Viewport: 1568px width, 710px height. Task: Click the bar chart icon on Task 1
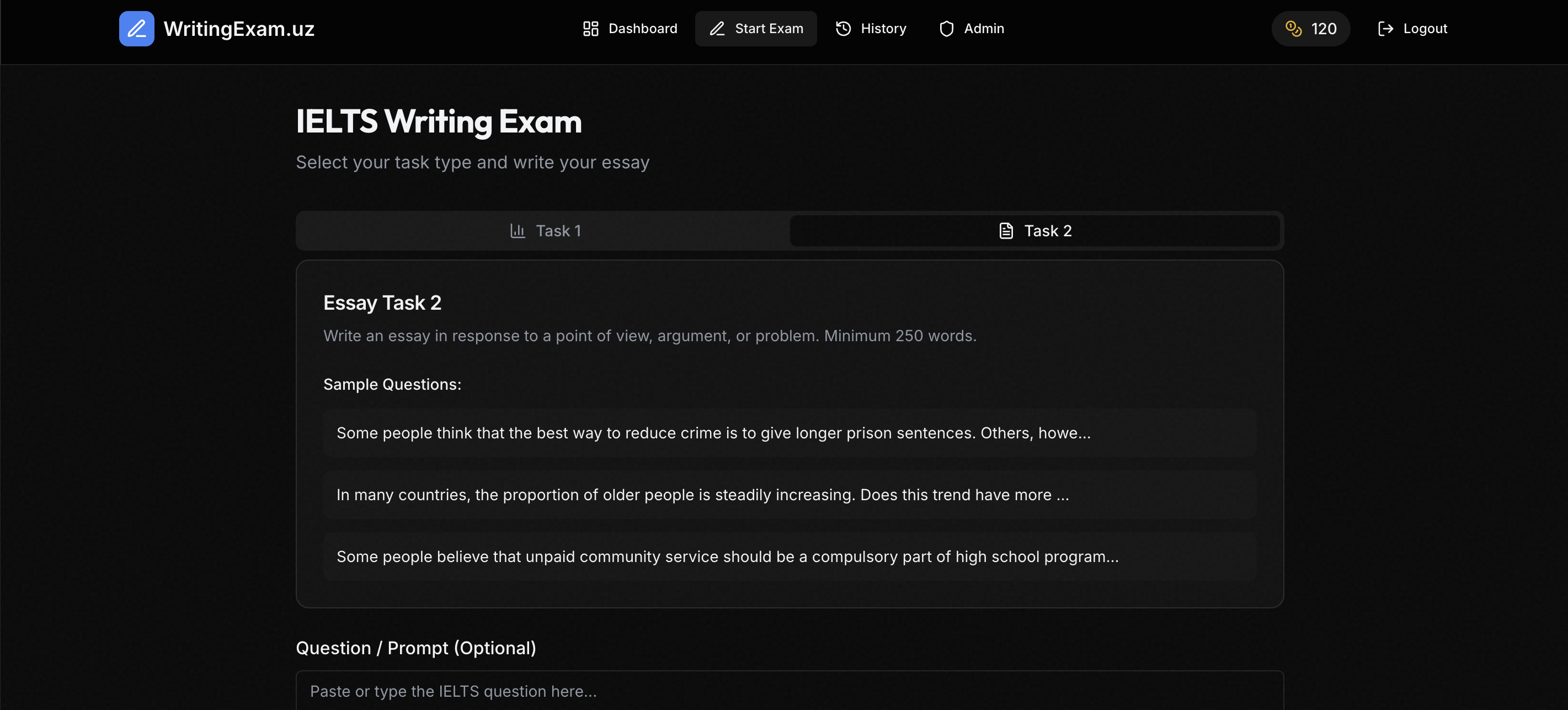(517, 230)
